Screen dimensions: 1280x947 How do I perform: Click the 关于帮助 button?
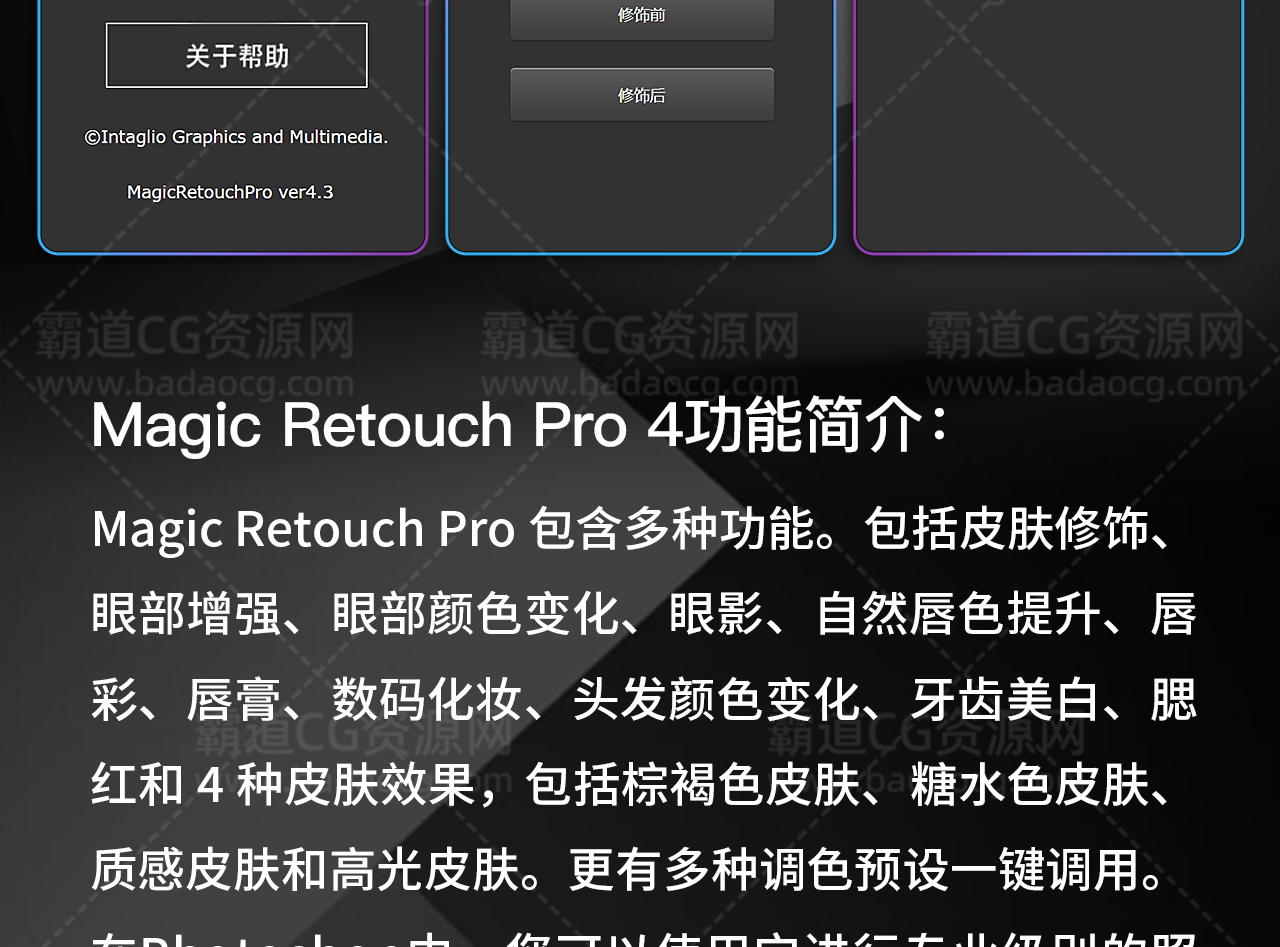(237, 56)
